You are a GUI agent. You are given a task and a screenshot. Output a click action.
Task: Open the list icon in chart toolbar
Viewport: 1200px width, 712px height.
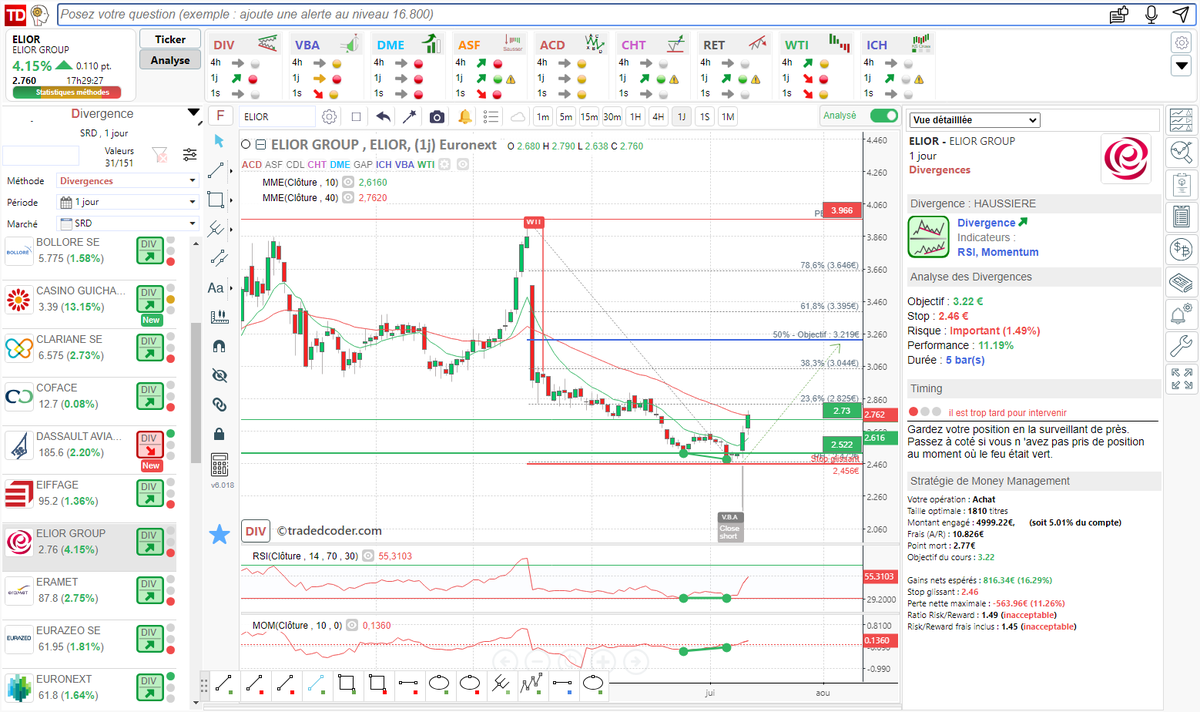pos(491,116)
